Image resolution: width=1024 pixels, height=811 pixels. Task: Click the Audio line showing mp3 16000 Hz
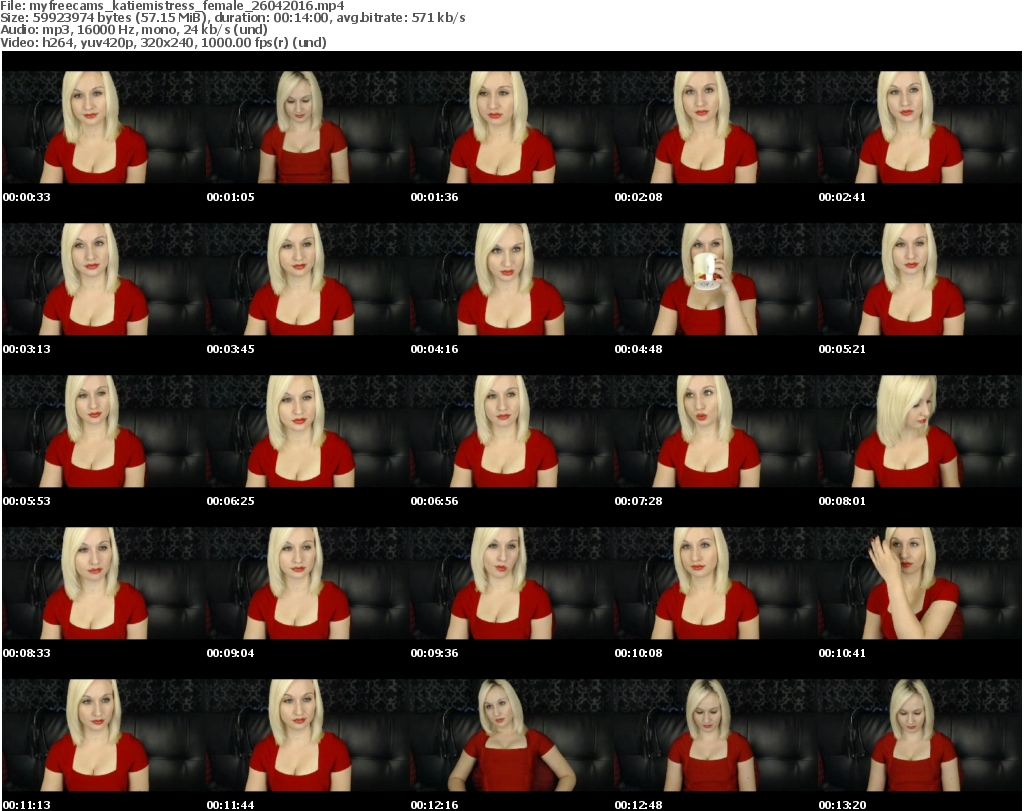(134, 30)
